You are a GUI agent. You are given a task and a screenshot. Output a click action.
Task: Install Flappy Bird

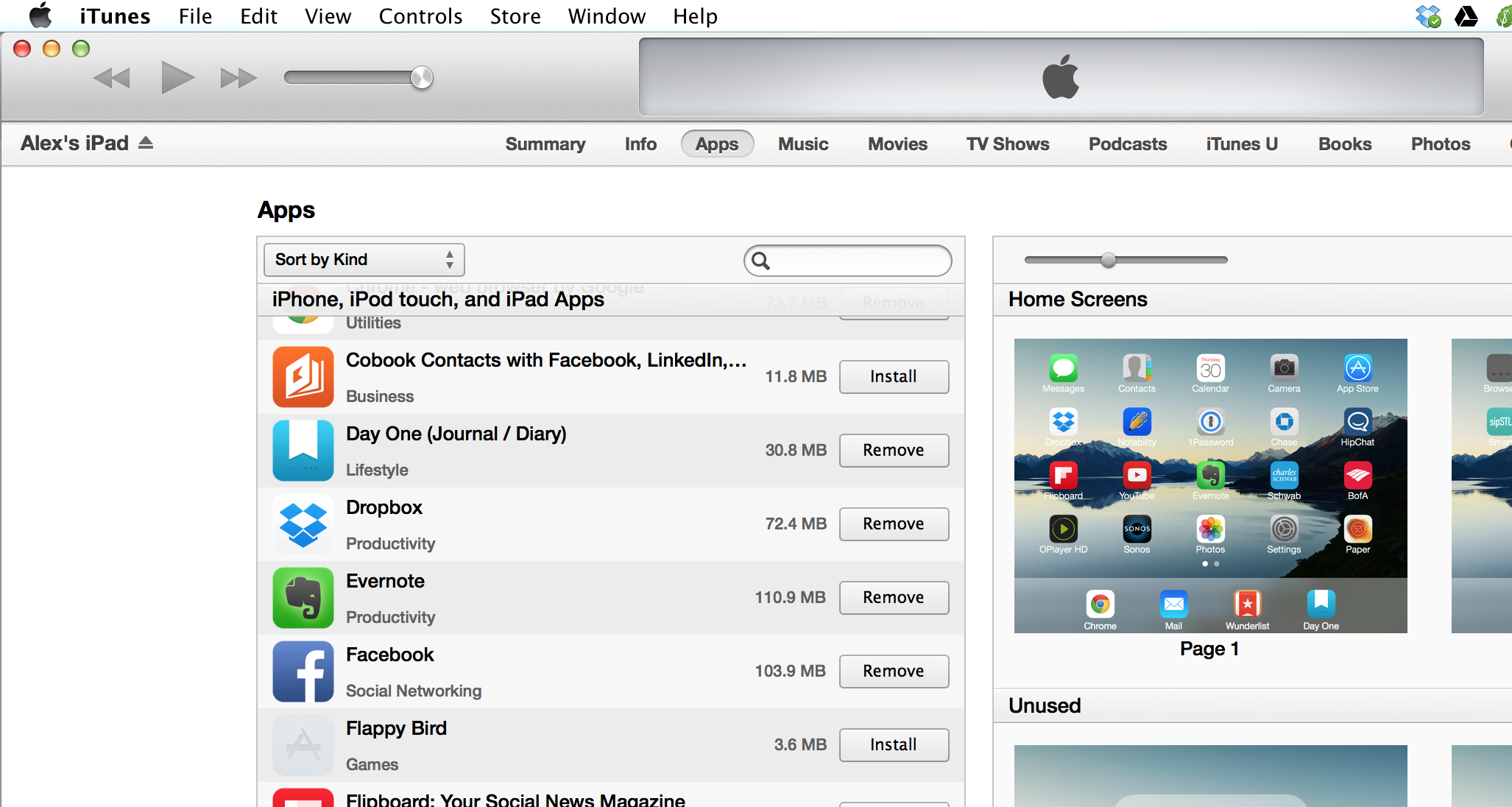point(893,745)
